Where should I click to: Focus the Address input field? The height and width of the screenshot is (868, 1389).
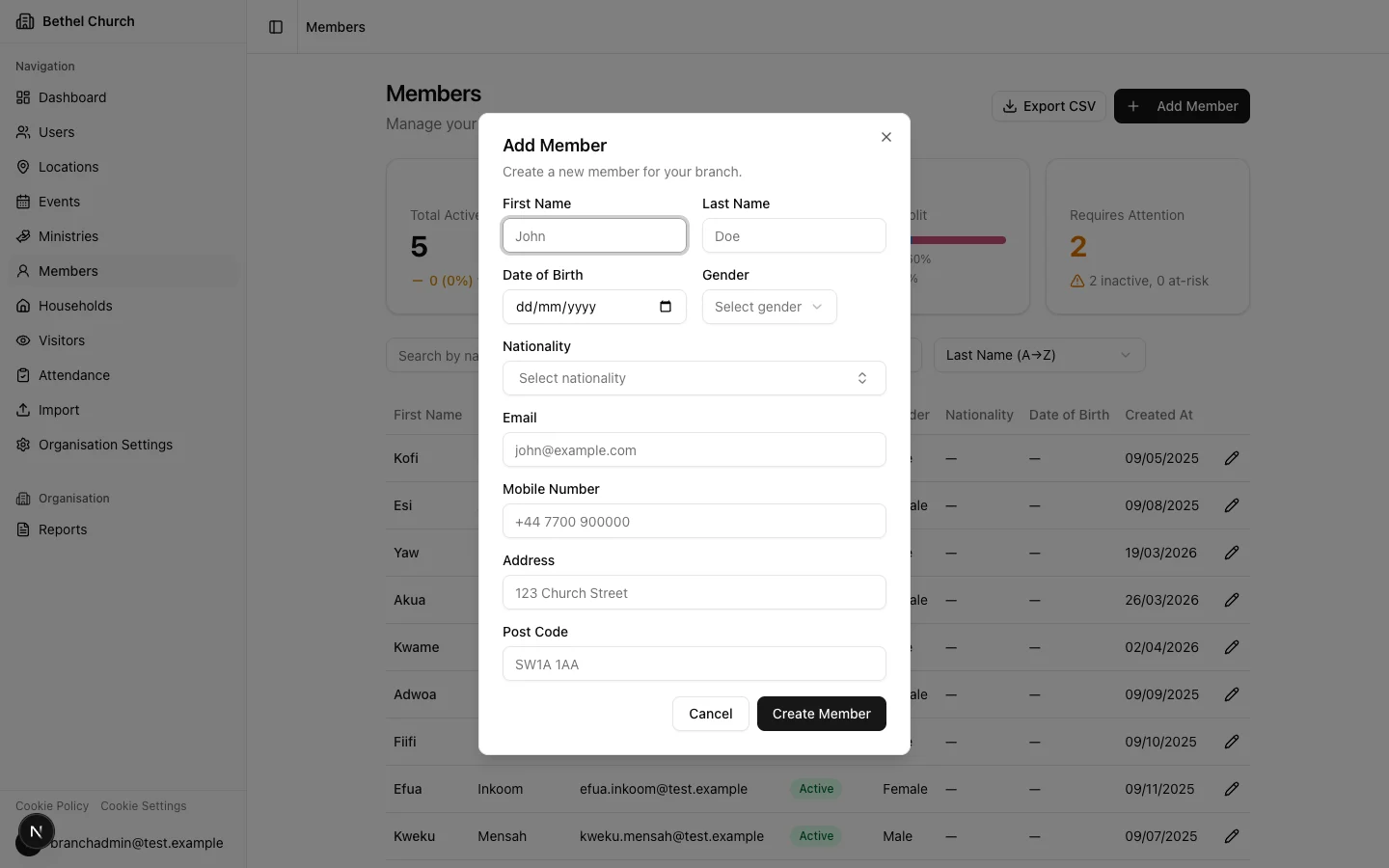tap(694, 592)
